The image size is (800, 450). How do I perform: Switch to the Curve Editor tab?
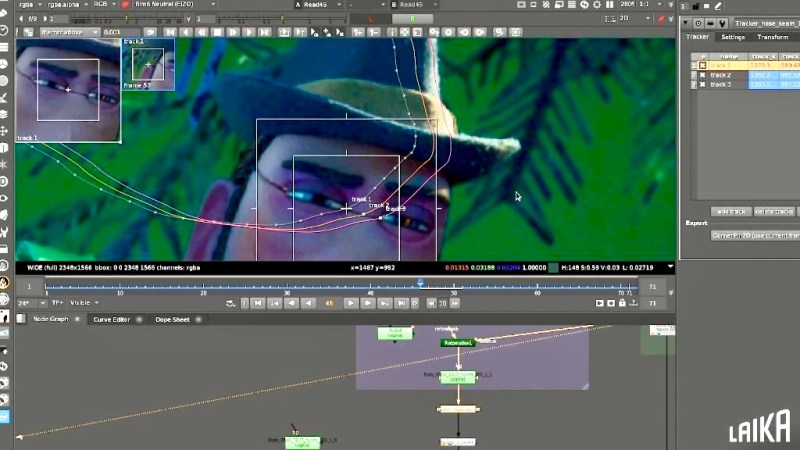tap(112, 319)
